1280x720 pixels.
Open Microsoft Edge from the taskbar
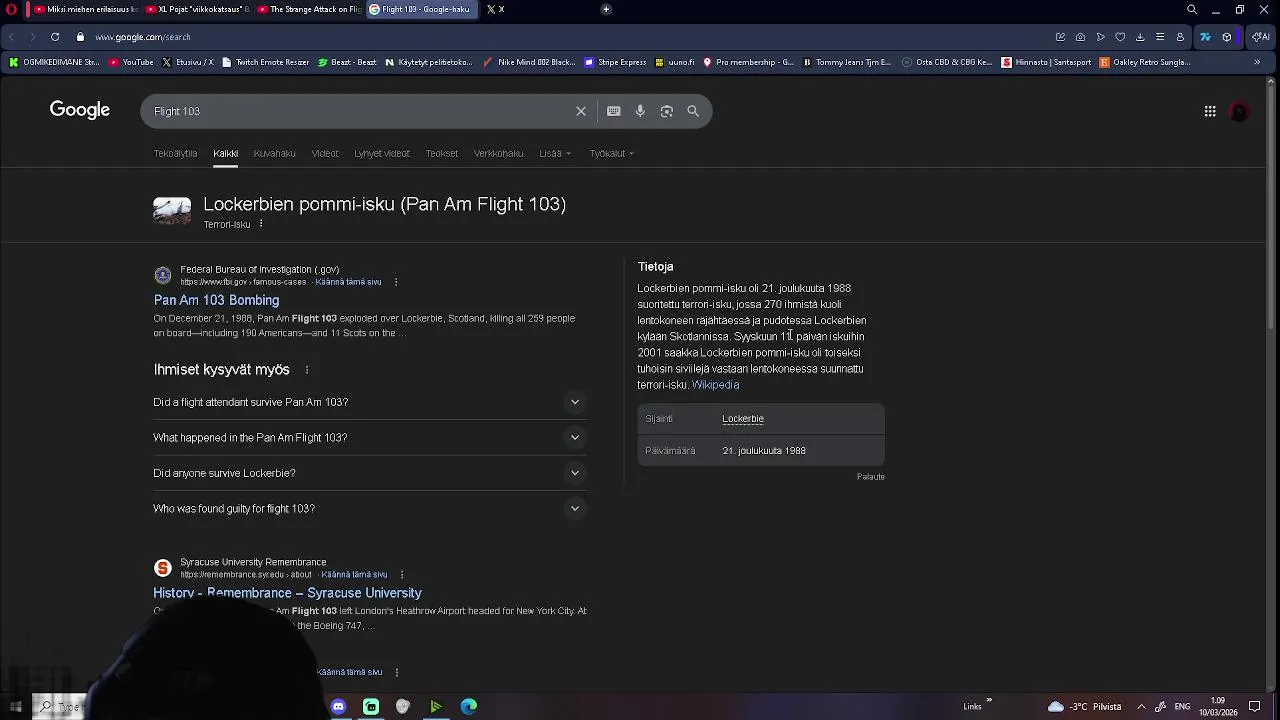click(x=468, y=706)
